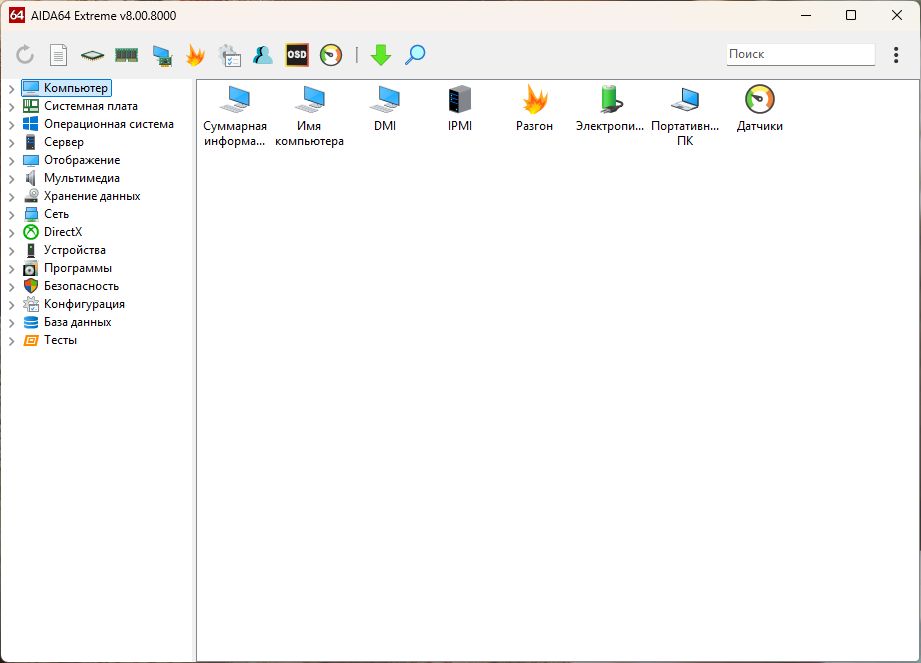The width and height of the screenshot is (921, 663).
Task: Open the DMI icon
Action: [x=385, y=109]
